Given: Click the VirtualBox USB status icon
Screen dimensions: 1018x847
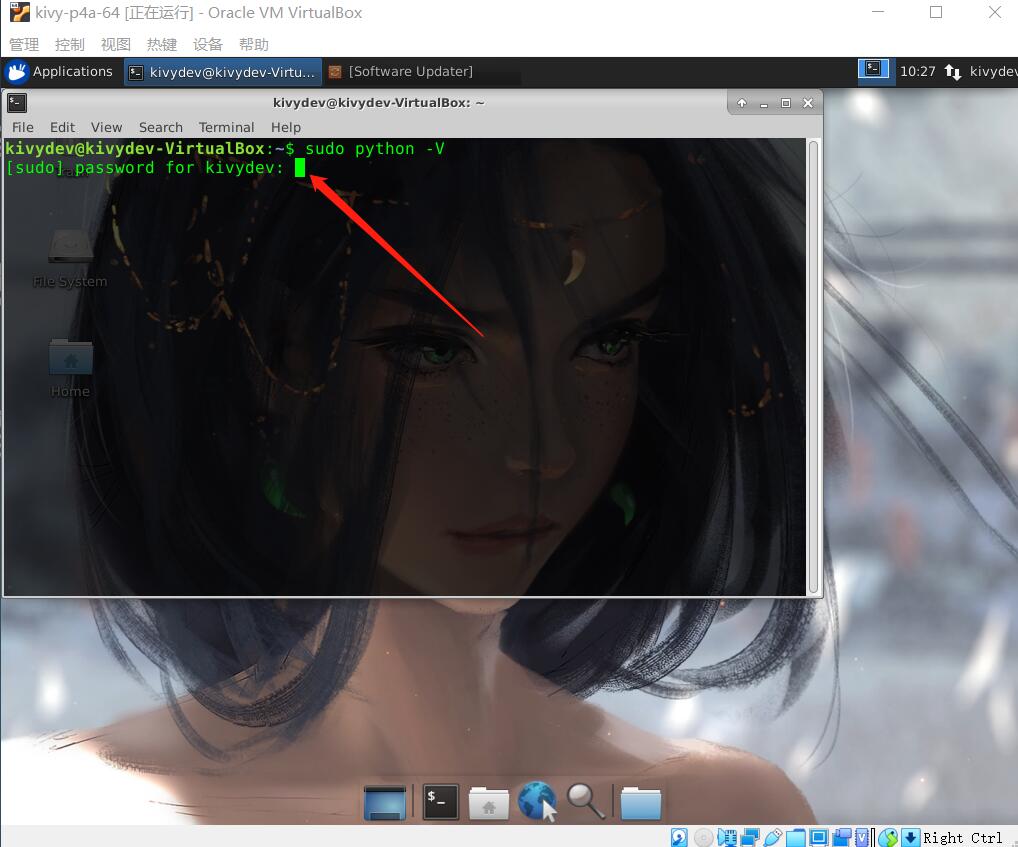Looking at the screenshot, I should (x=773, y=837).
